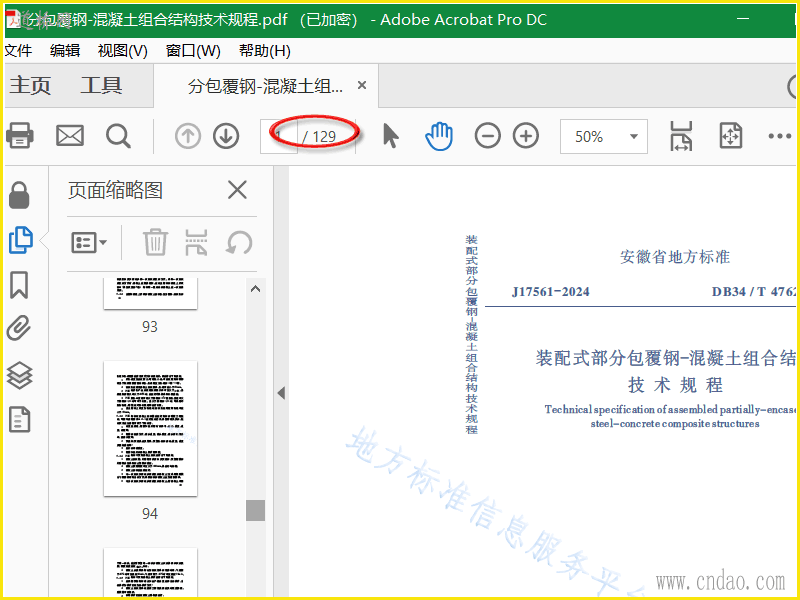Go to next page arrow
Screen dimensions: 800x600
point(226,136)
